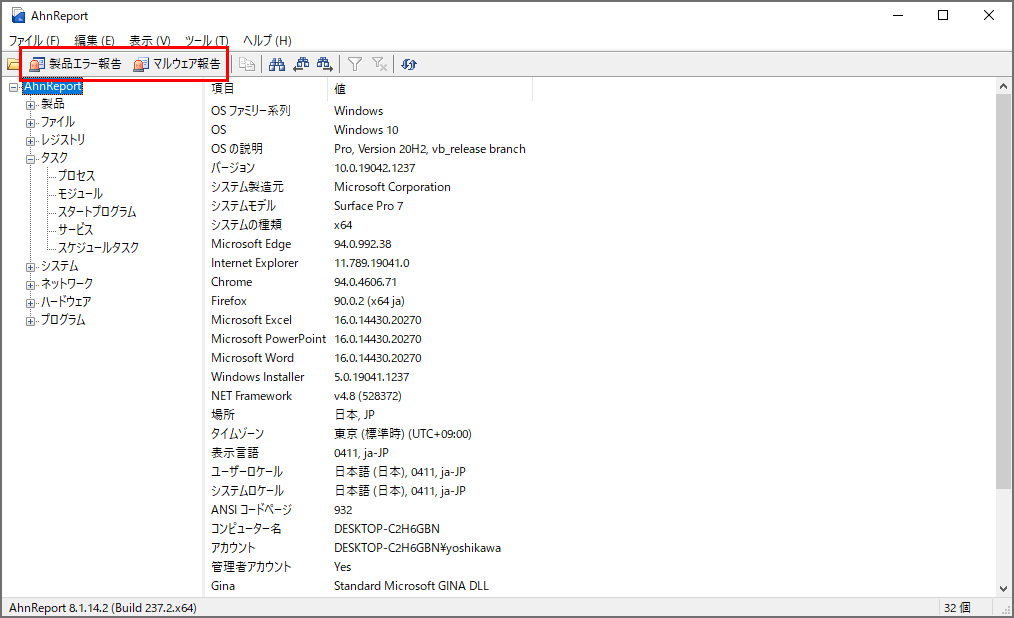Select スタートプログラム in the tree
Viewport: 1014px width, 618px height.
(97, 212)
